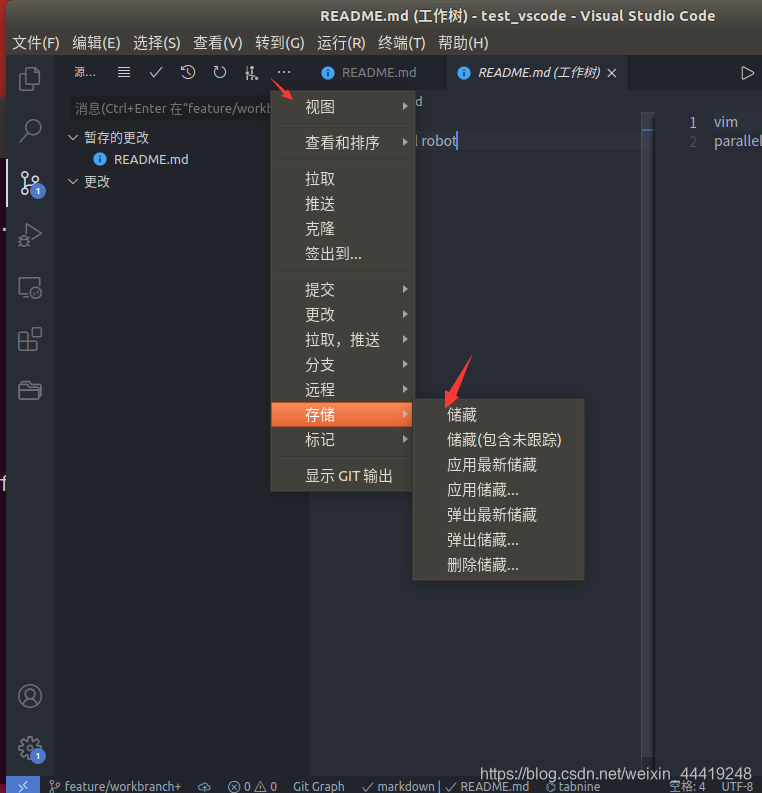This screenshot has height=793, width=762.
Task: Expand the 视图 submenu
Action: click(x=343, y=107)
